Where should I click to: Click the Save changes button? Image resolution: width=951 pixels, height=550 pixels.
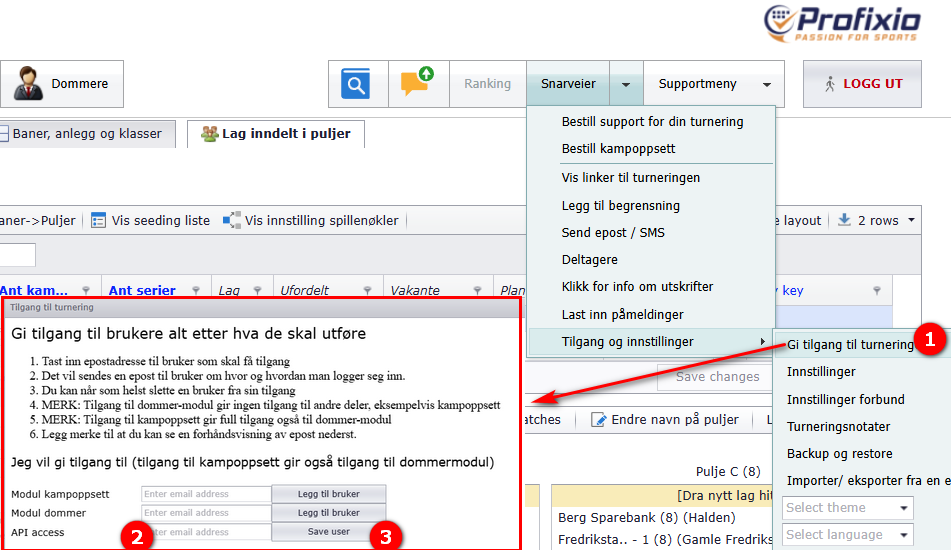coord(714,377)
